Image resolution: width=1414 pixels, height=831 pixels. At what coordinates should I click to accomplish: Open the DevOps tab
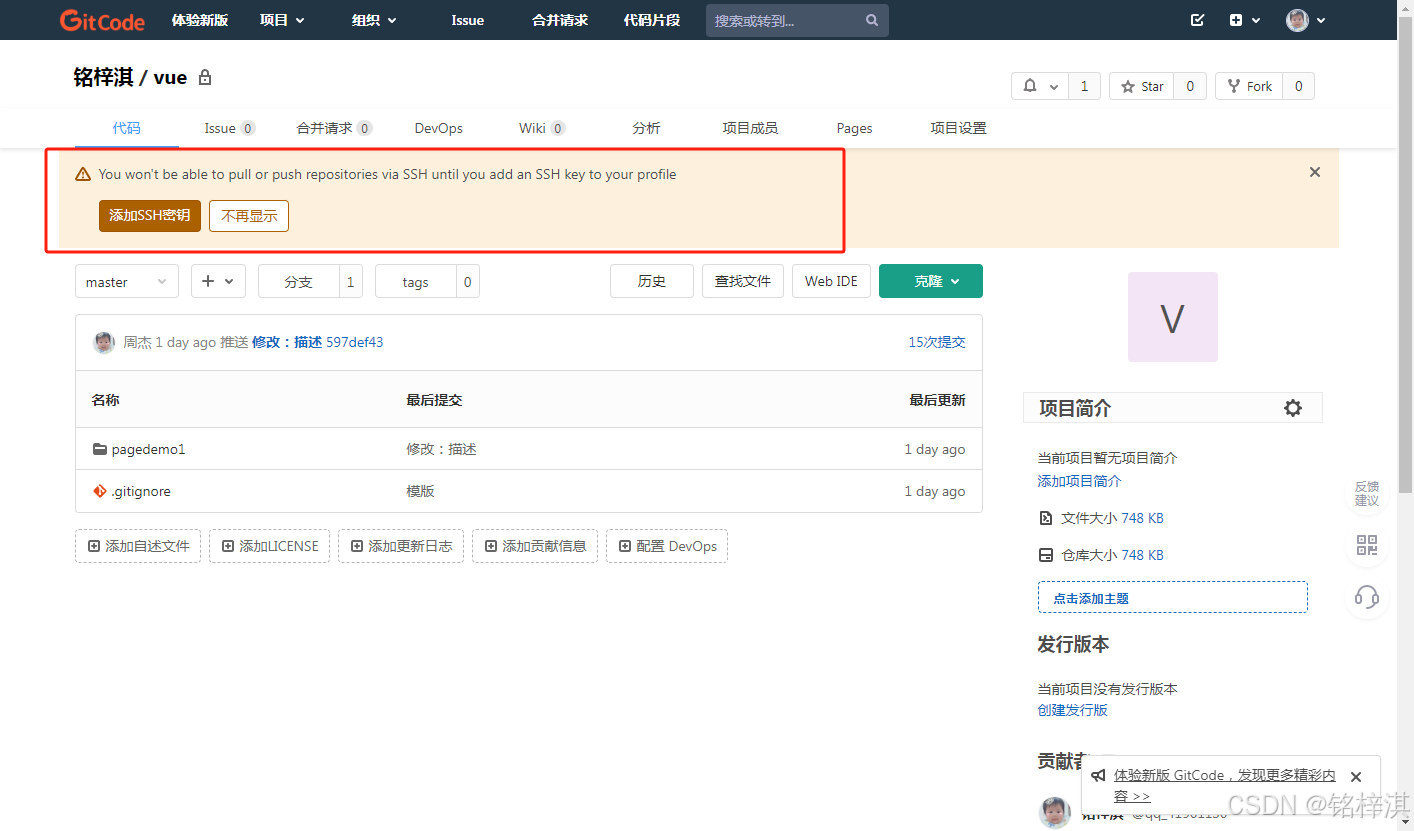(439, 128)
